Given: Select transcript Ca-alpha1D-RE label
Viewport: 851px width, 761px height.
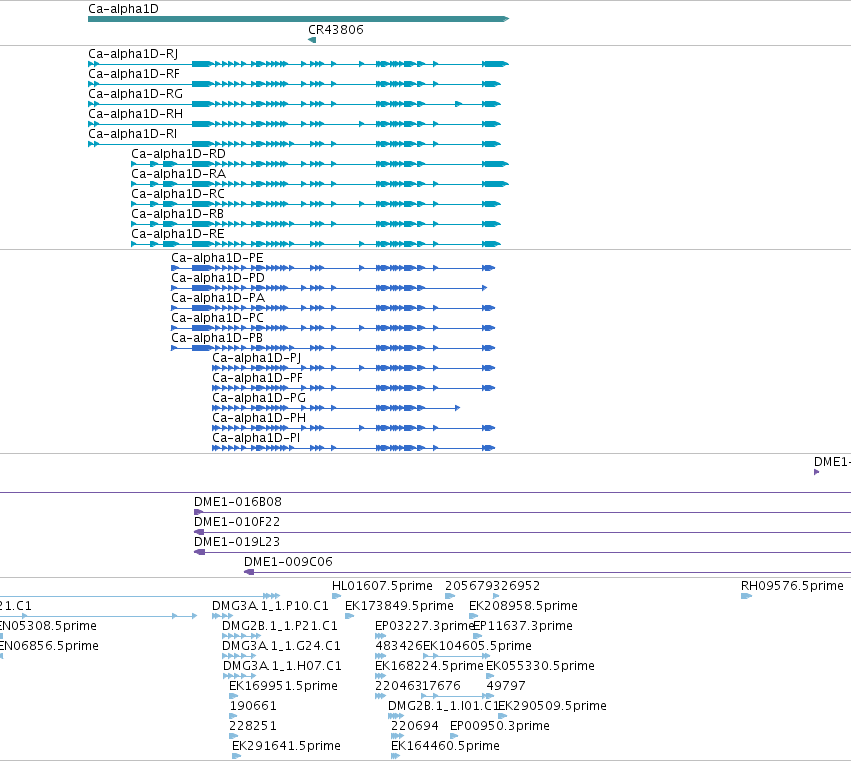Looking at the screenshot, I should [x=178, y=234].
